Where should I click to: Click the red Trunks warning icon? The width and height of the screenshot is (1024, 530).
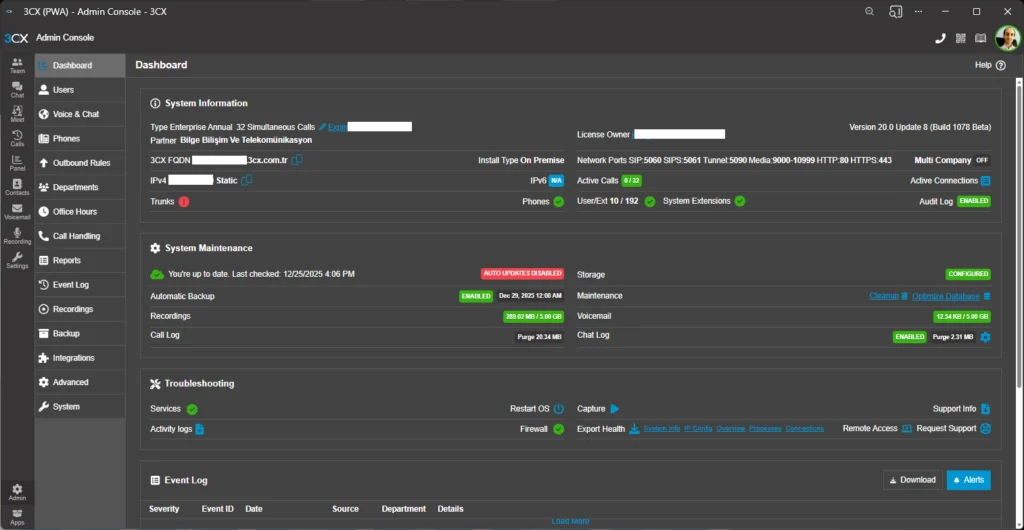pos(184,202)
